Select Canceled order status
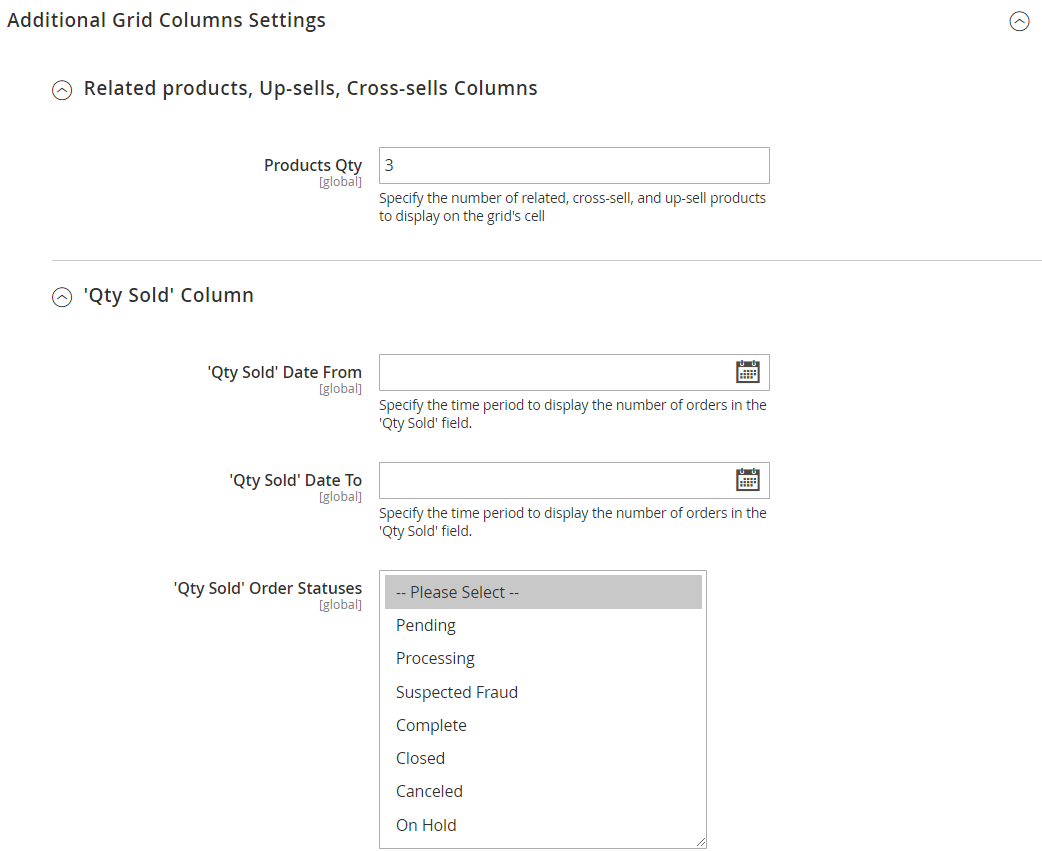Screen dimensions: 1042x851 click(543, 791)
